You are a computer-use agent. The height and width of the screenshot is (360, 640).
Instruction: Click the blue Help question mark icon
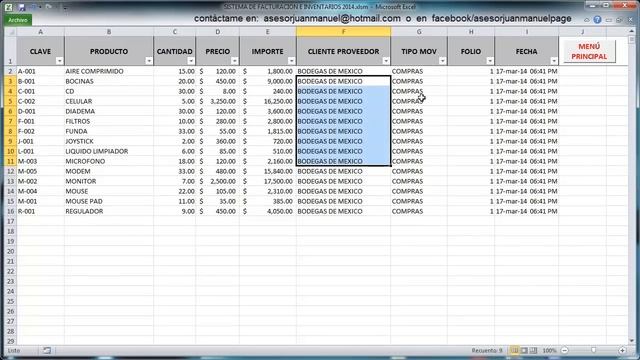pos(597,20)
